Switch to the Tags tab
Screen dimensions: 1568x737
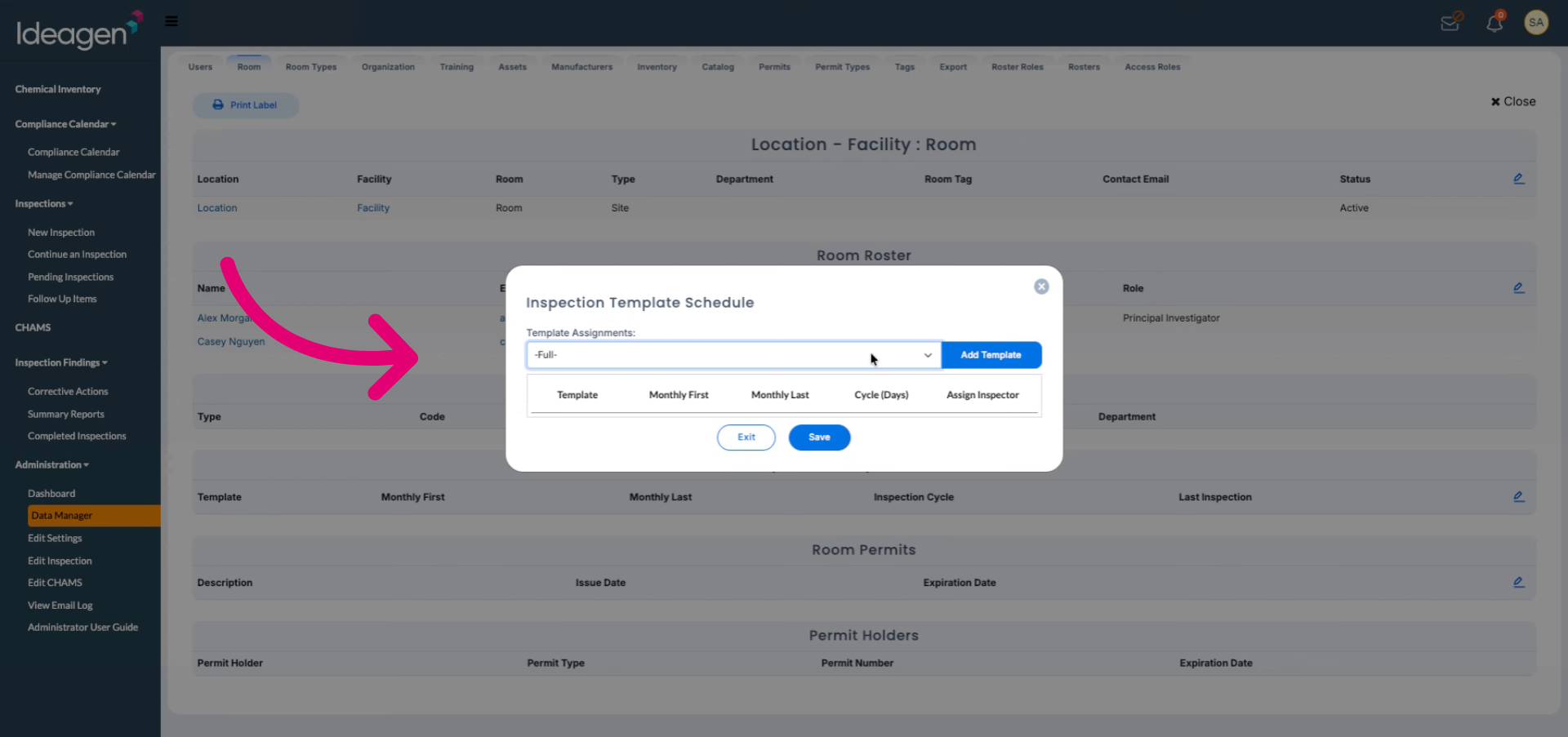pos(904,67)
